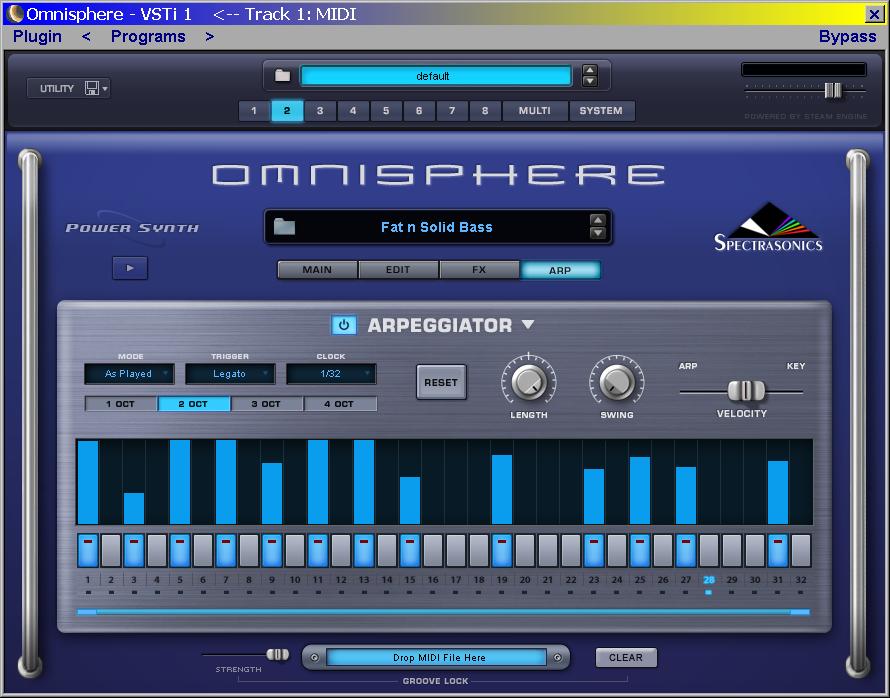Select the 3 OCT range

coord(266,404)
